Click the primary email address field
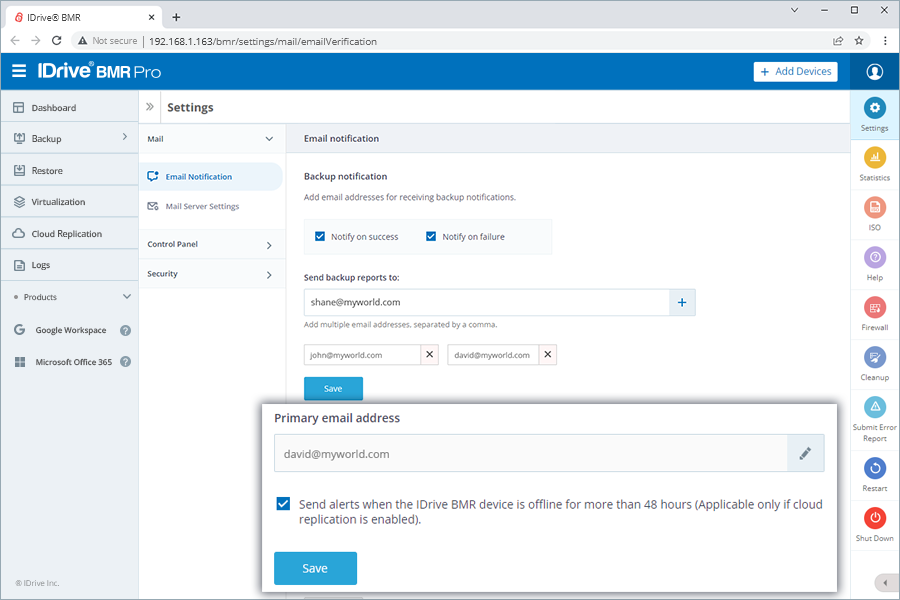Viewport: 900px width, 600px height. tap(531, 454)
